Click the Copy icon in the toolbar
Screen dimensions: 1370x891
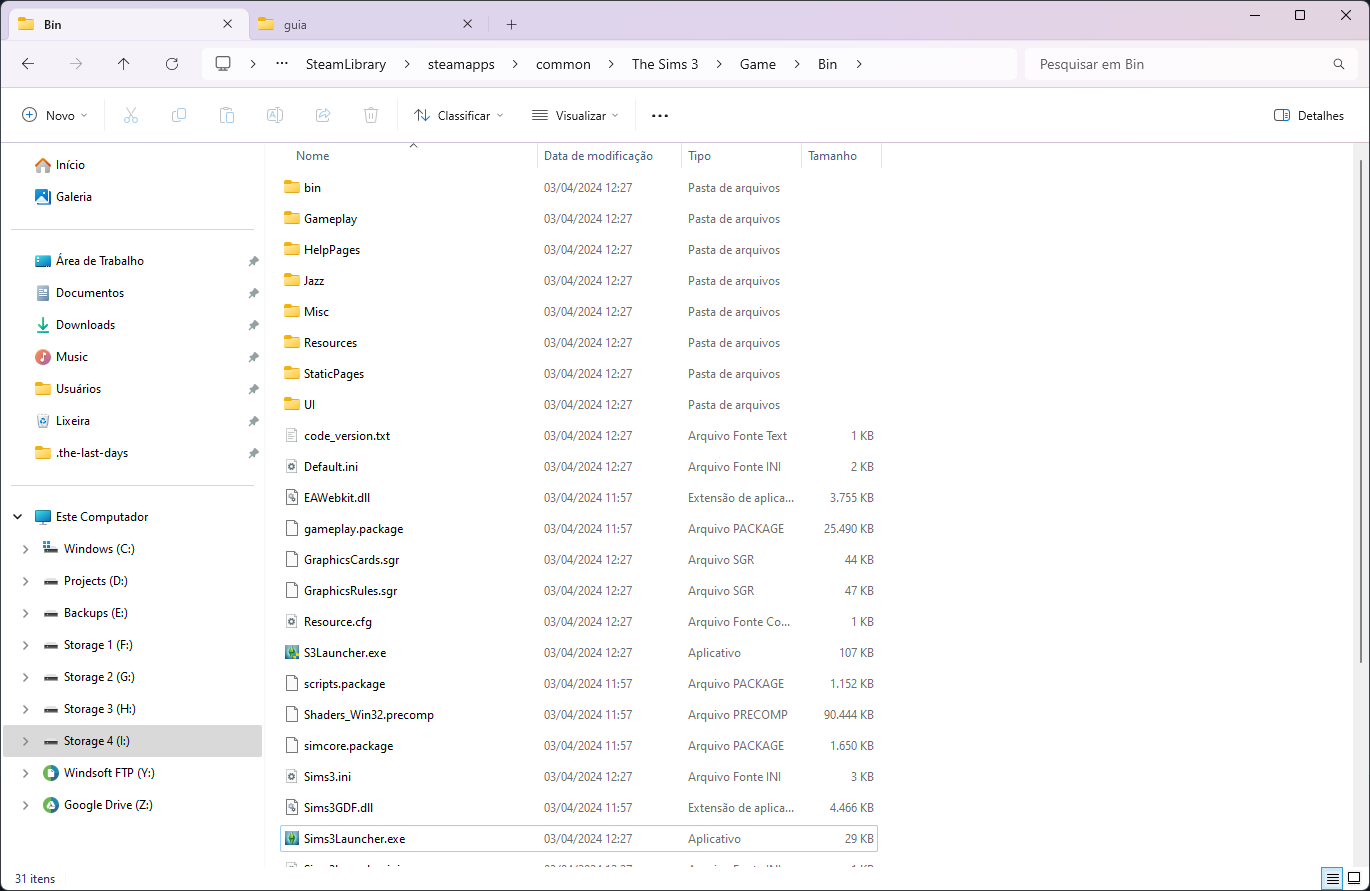coord(179,115)
